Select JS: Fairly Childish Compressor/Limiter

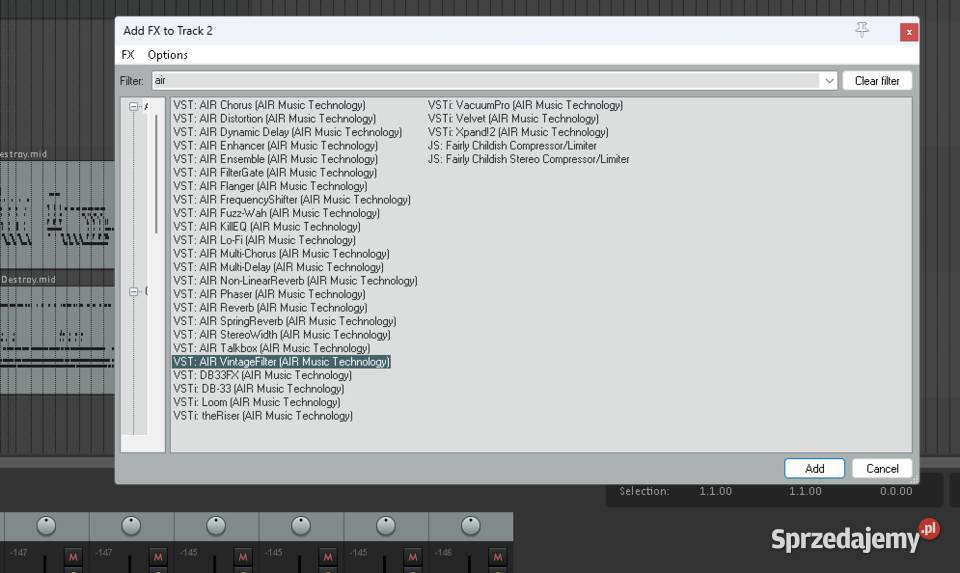(x=512, y=145)
